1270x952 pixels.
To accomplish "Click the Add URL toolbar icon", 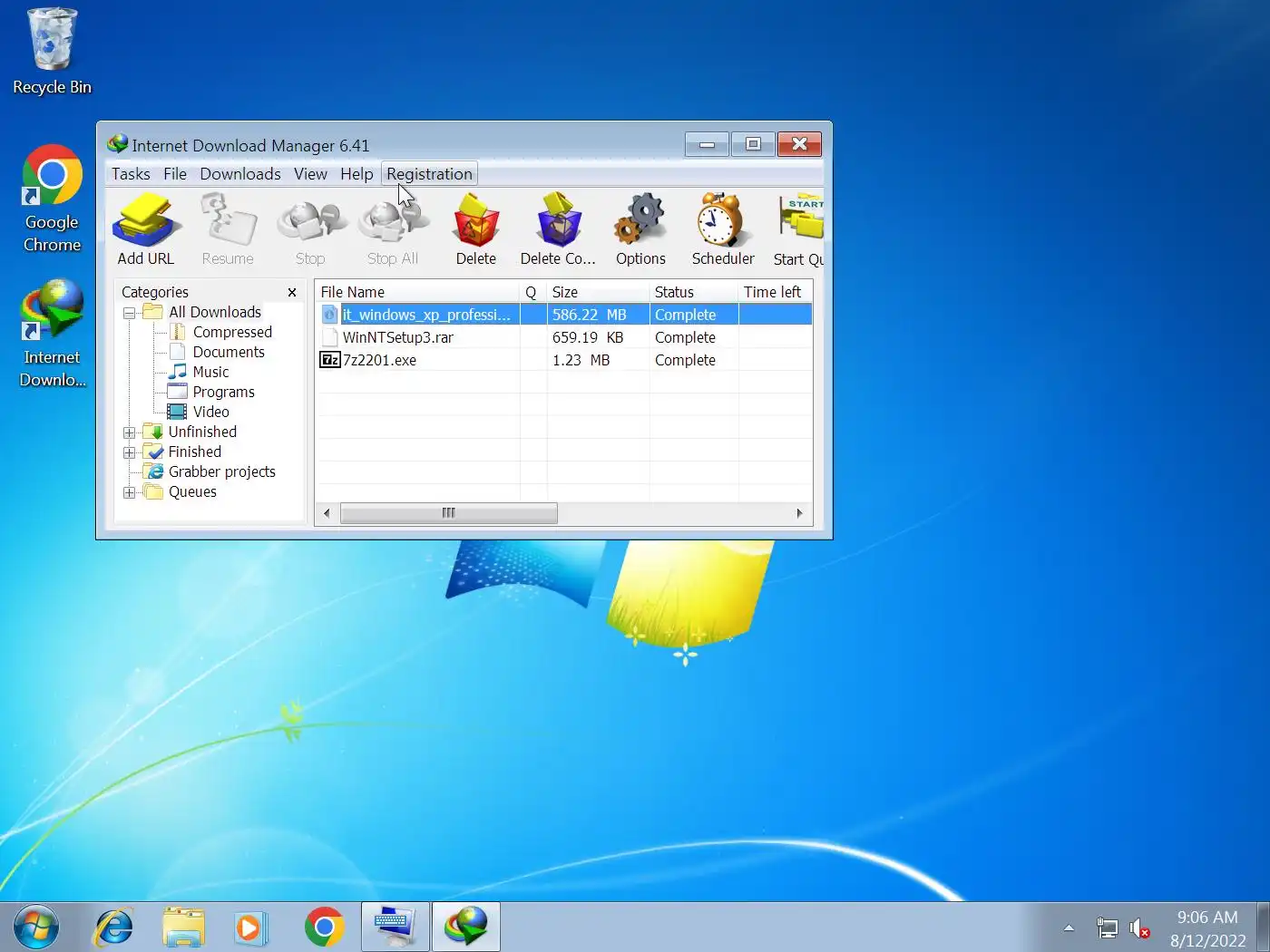I will (x=145, y=229).
